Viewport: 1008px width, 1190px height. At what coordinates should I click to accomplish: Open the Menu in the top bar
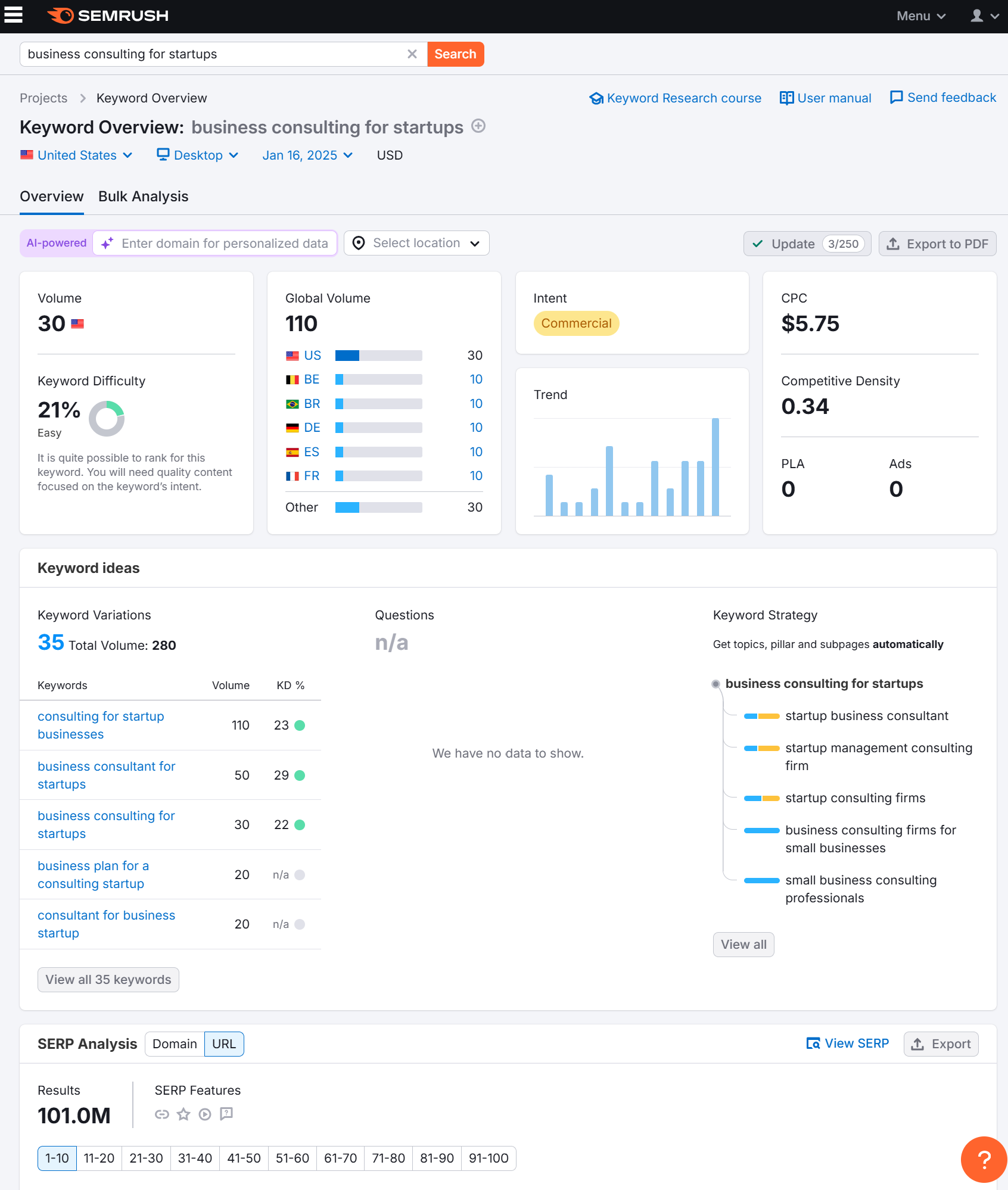point(920,15)
